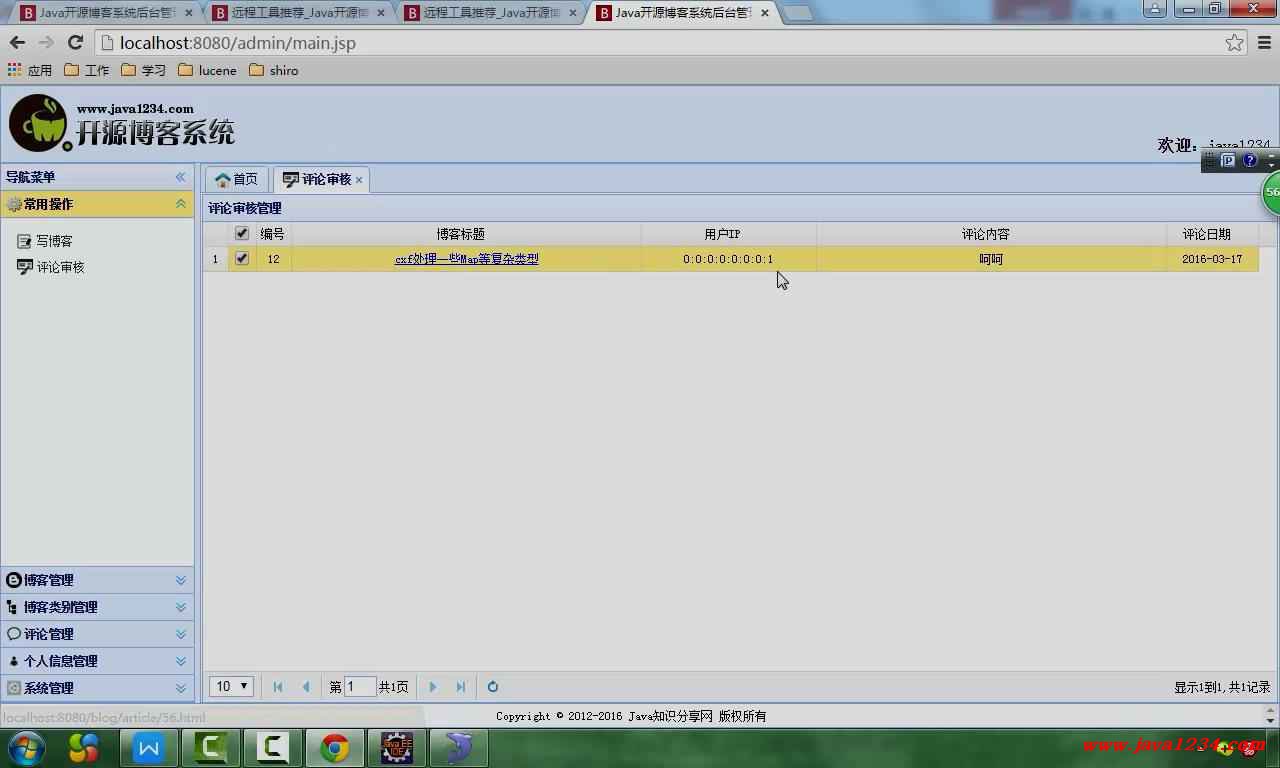Switch to the 首页 tab
The height and width of the screenshot is (768, 1280).
pyautogui.click(x=237, y=179)
